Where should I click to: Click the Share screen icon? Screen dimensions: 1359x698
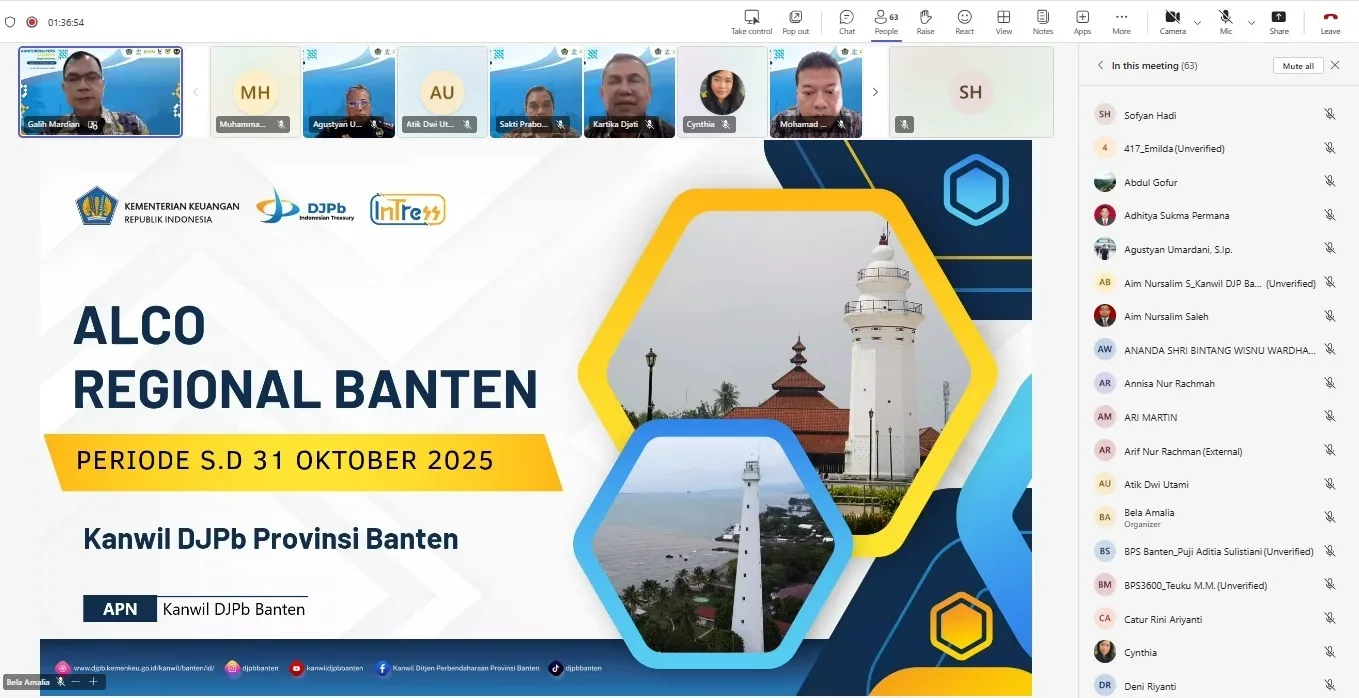[x=1278, y=17]
